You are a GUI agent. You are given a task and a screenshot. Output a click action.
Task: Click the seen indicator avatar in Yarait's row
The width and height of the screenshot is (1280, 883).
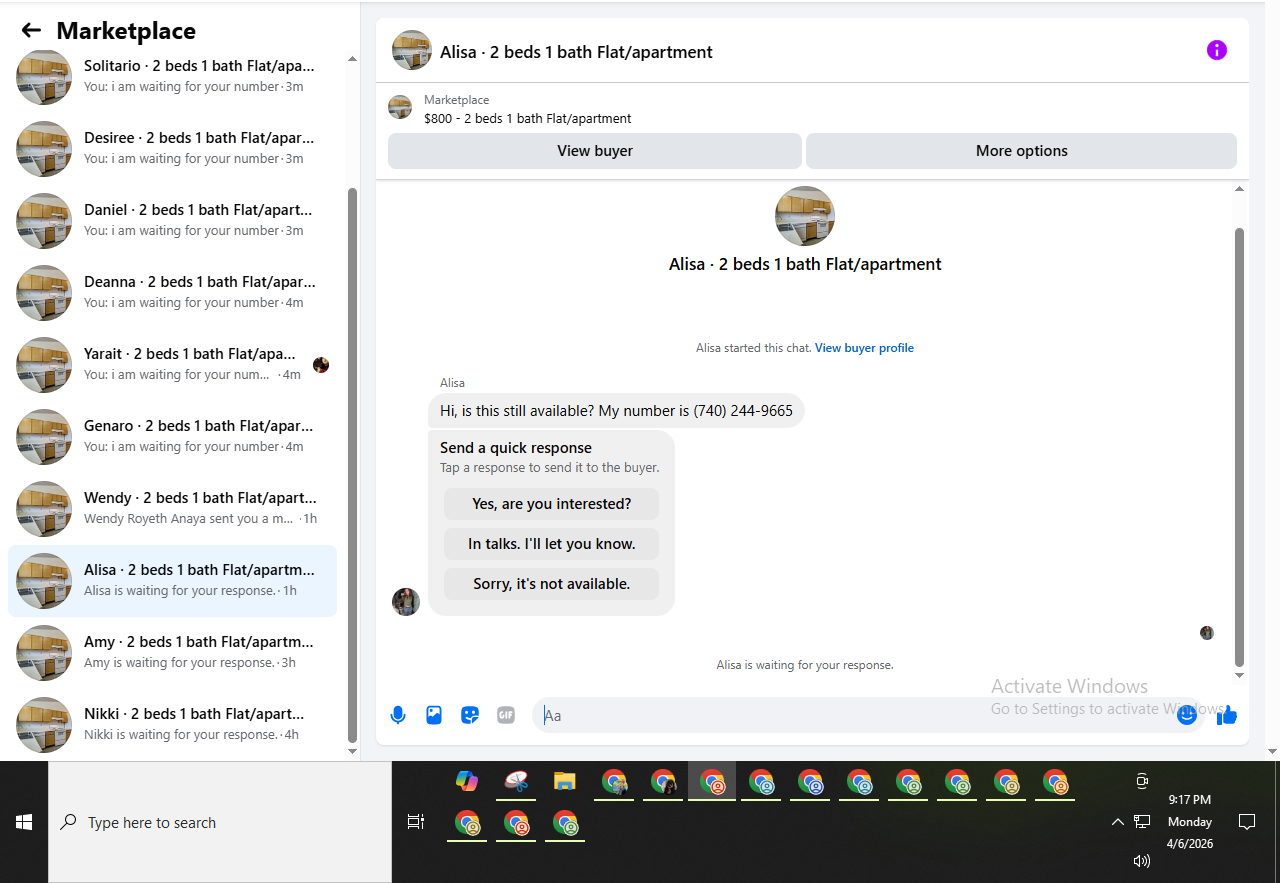tap(321, 365)
